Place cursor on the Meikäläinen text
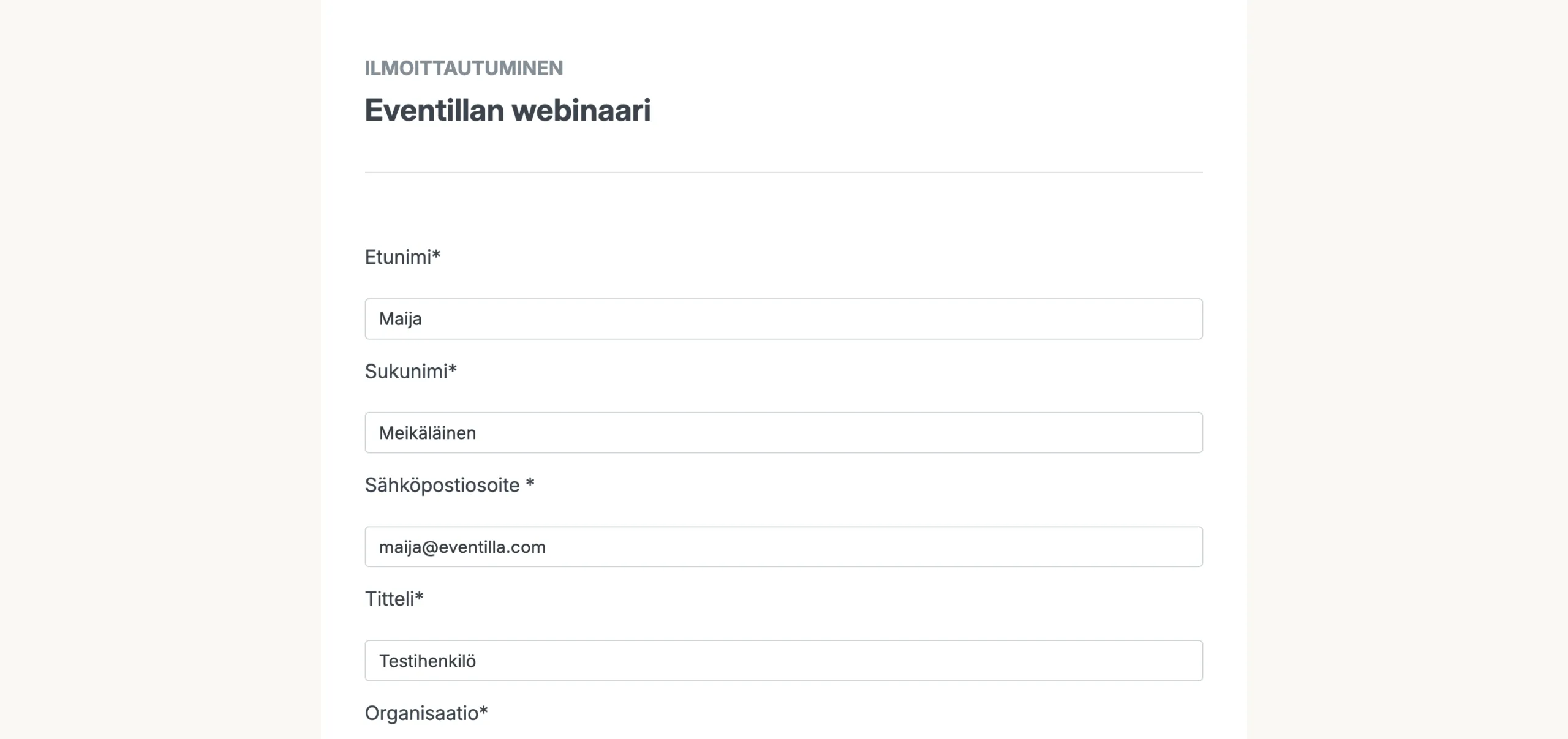 click(x=428, y=433)
